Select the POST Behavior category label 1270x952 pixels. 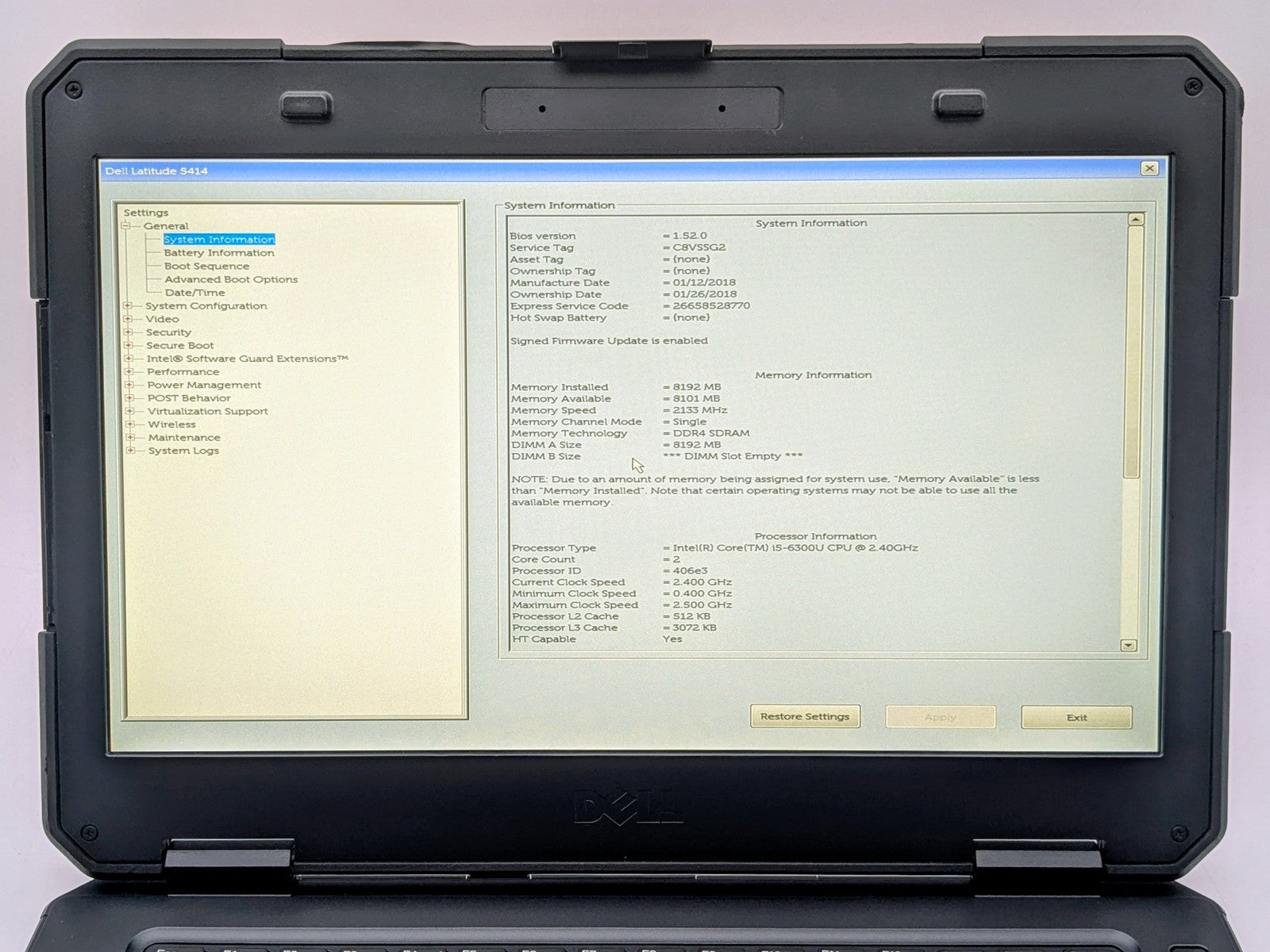click(189, 398)
